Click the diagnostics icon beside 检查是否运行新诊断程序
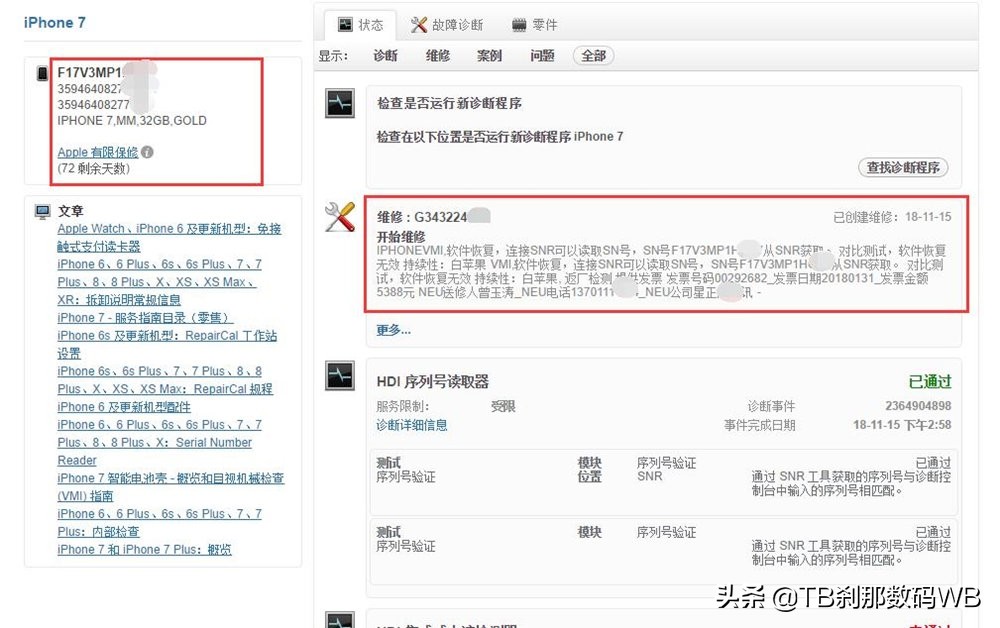Image resolution: width=1000 pixels, height=628 pixels. 340,102
